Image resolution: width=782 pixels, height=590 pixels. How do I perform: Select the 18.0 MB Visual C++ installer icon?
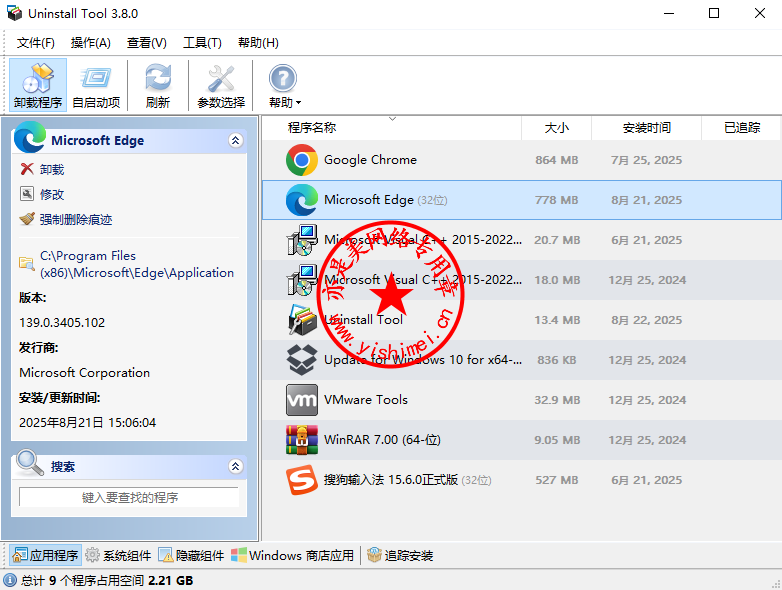point(302,280)
